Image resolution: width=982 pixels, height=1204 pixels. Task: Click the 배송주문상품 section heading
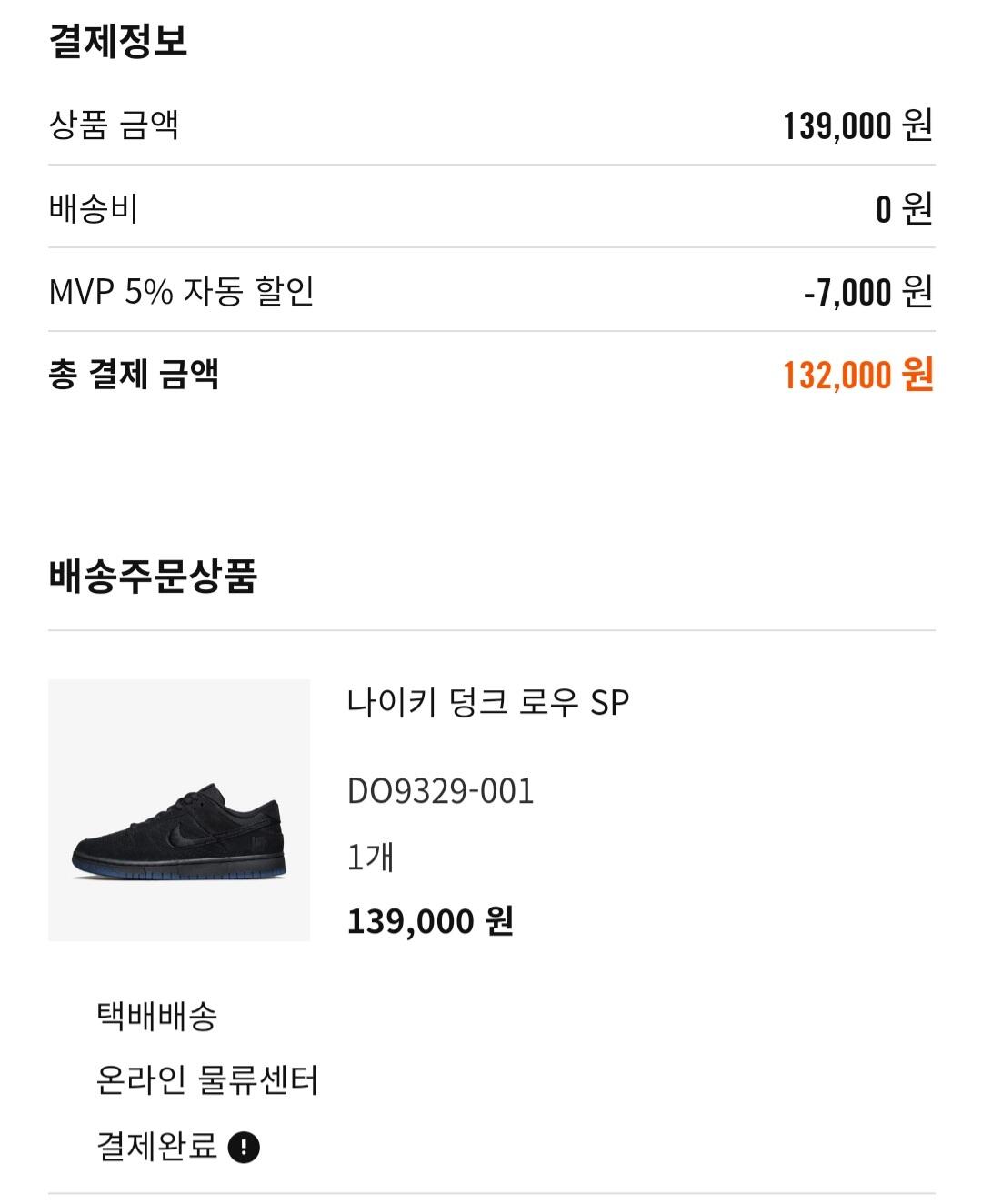(153, 576)
